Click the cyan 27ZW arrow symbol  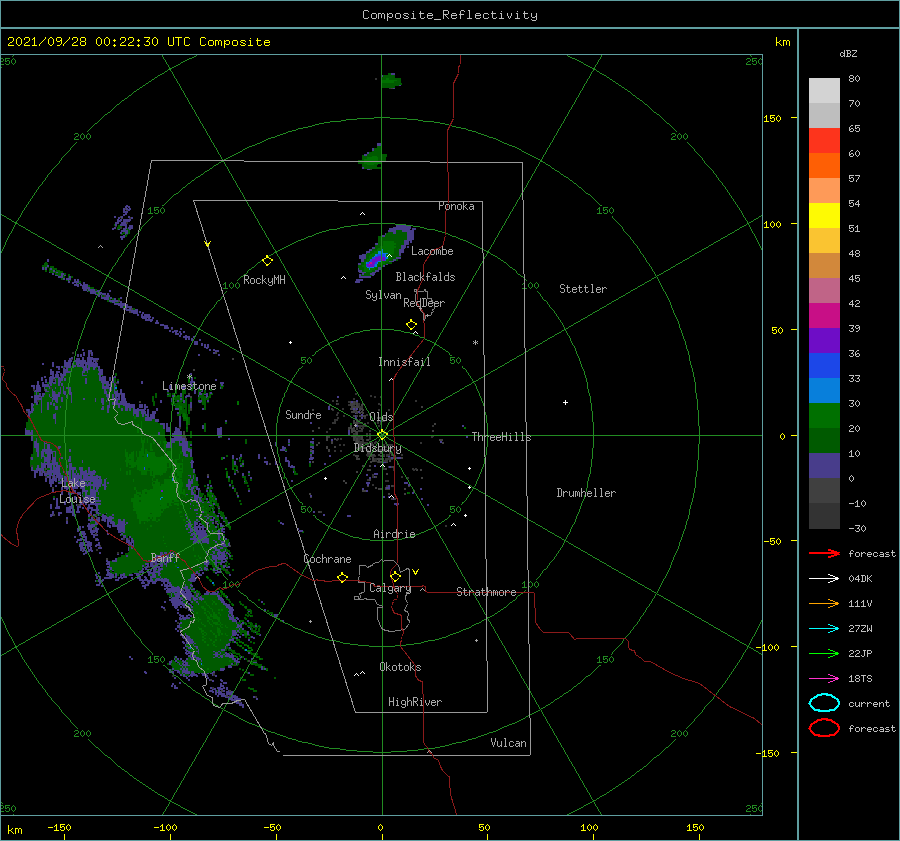point(824,629)
